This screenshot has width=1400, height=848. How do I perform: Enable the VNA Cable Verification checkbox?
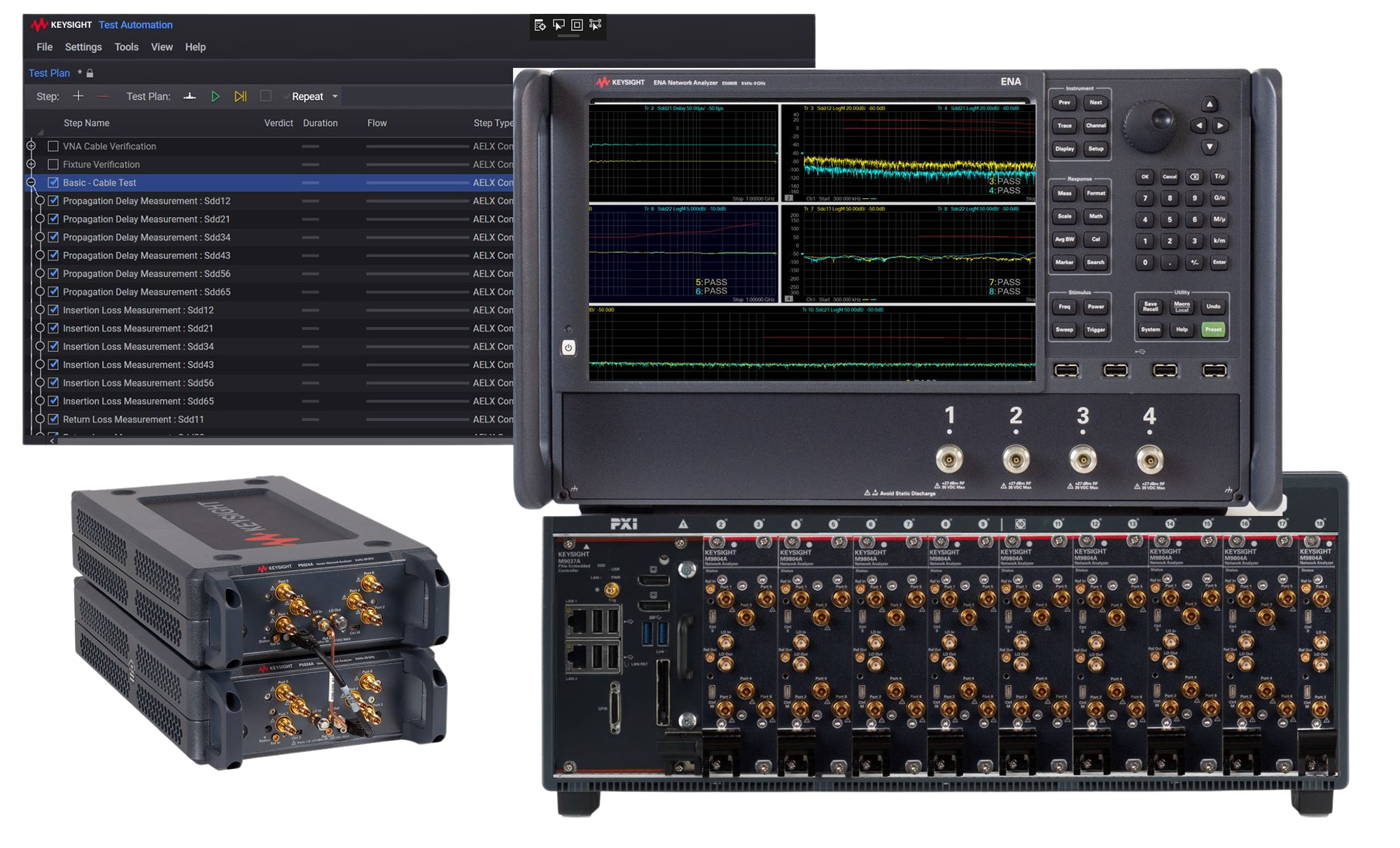53,146
